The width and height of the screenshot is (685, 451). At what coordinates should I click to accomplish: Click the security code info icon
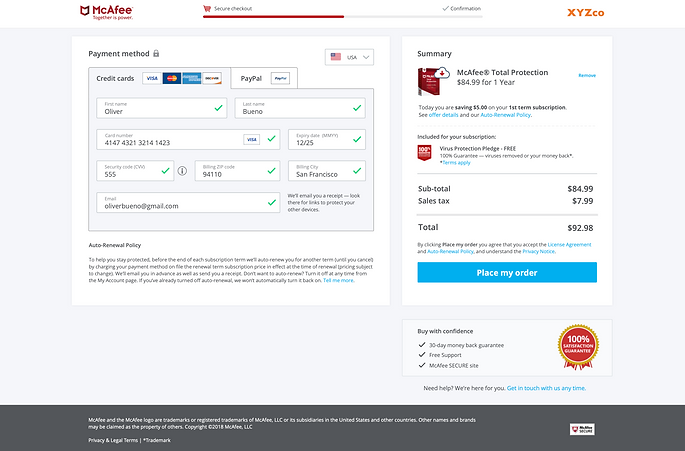click(x=182, y=171)
